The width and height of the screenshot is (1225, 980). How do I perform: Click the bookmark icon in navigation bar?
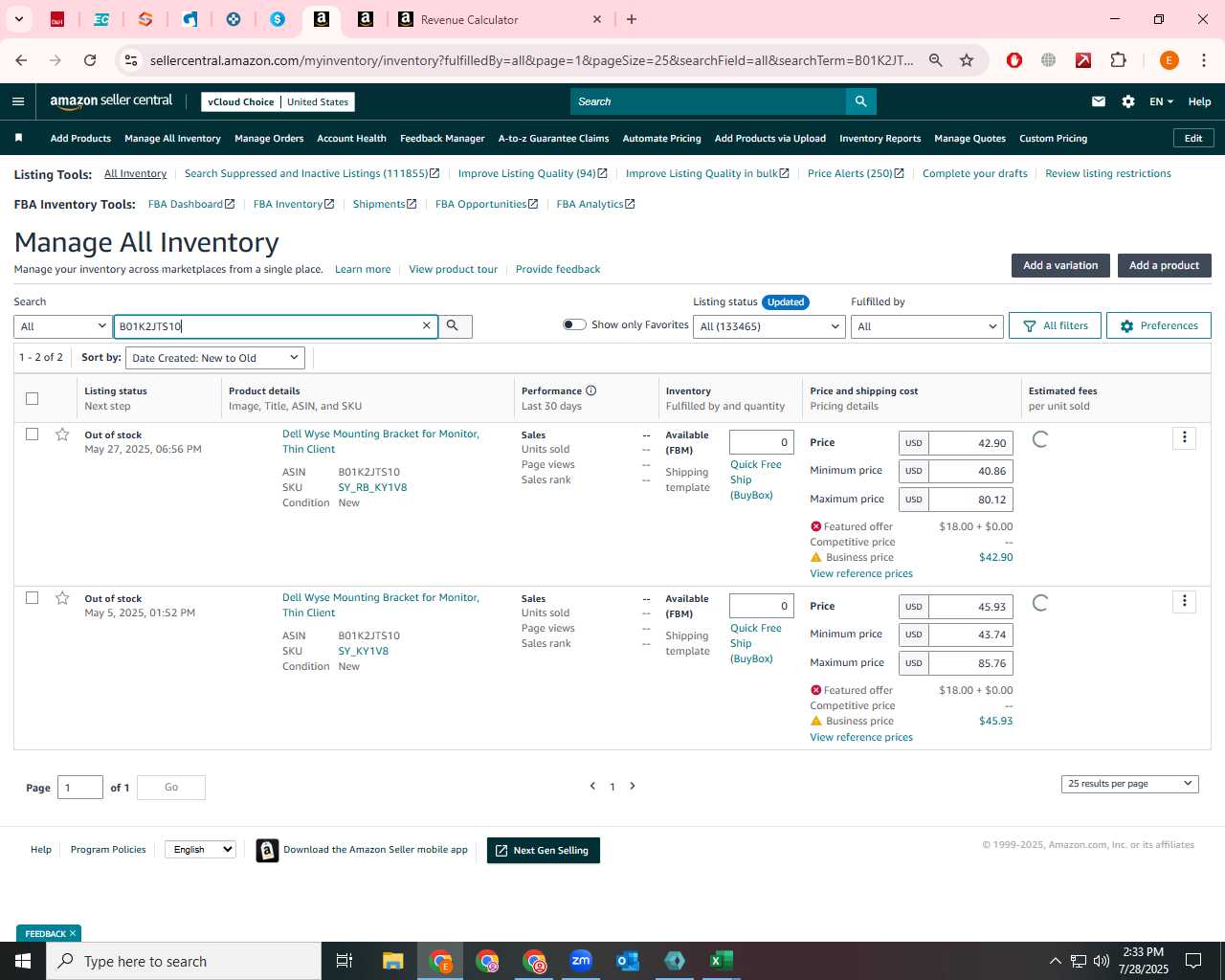[x=18, y=138]
